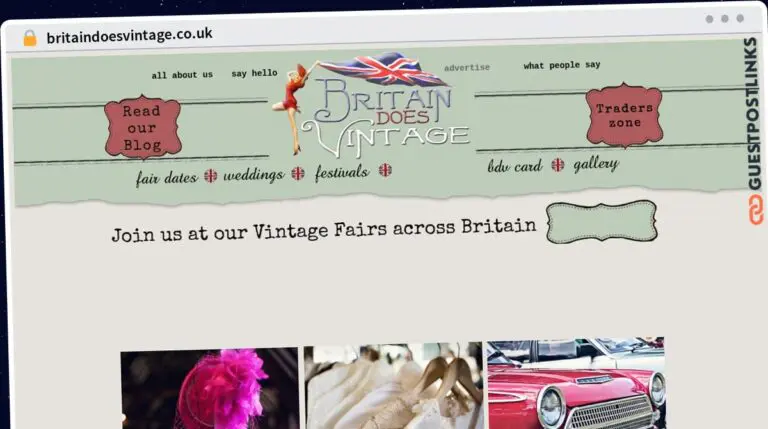The image size is (768, 429).
Task: Open what people say page
Action: coord(562,65)
